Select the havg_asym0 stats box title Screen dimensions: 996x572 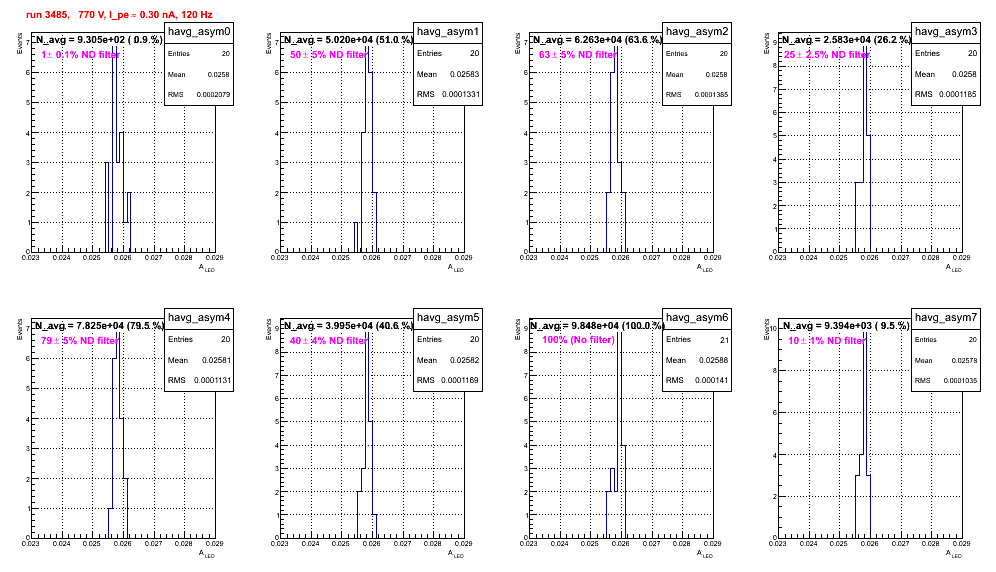coord(199,32)
